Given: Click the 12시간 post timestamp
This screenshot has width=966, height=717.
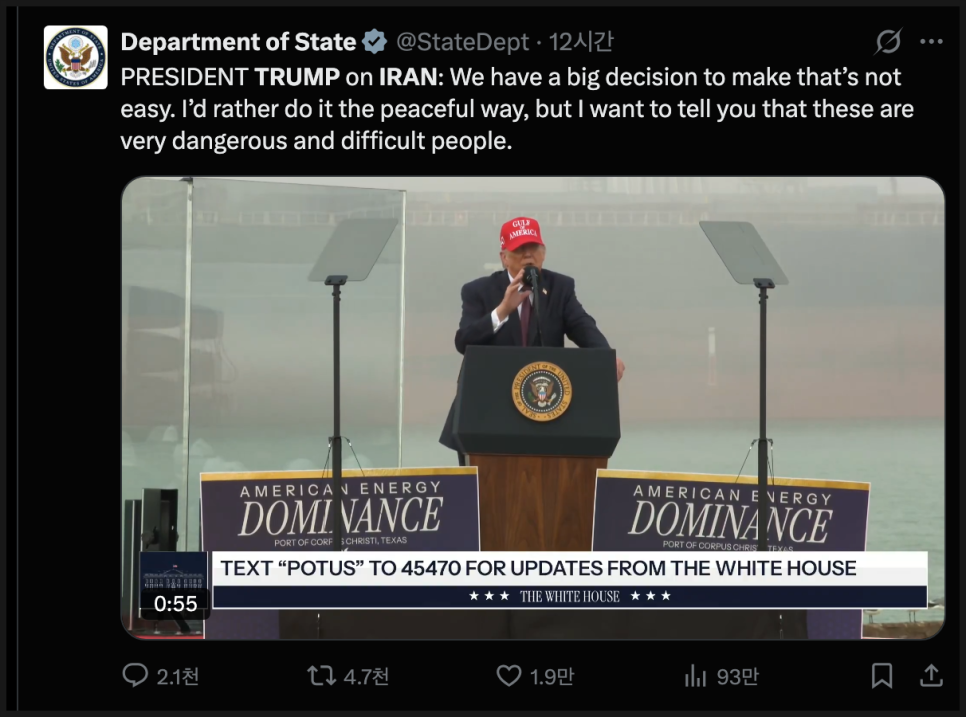Looking at the screenshot, I should click(x=582, y=42).
